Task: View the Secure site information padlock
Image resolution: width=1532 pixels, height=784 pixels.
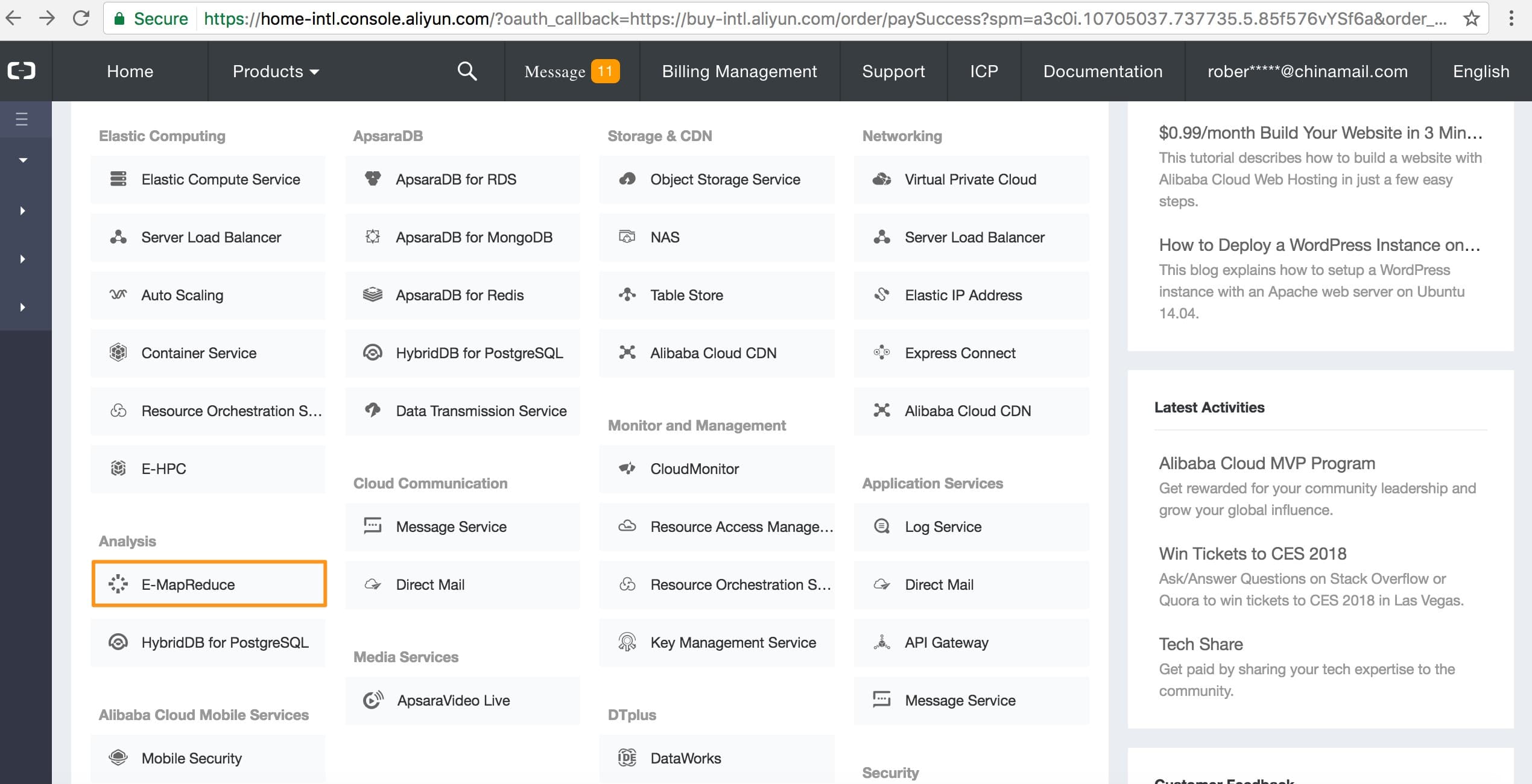Action: 120,19
